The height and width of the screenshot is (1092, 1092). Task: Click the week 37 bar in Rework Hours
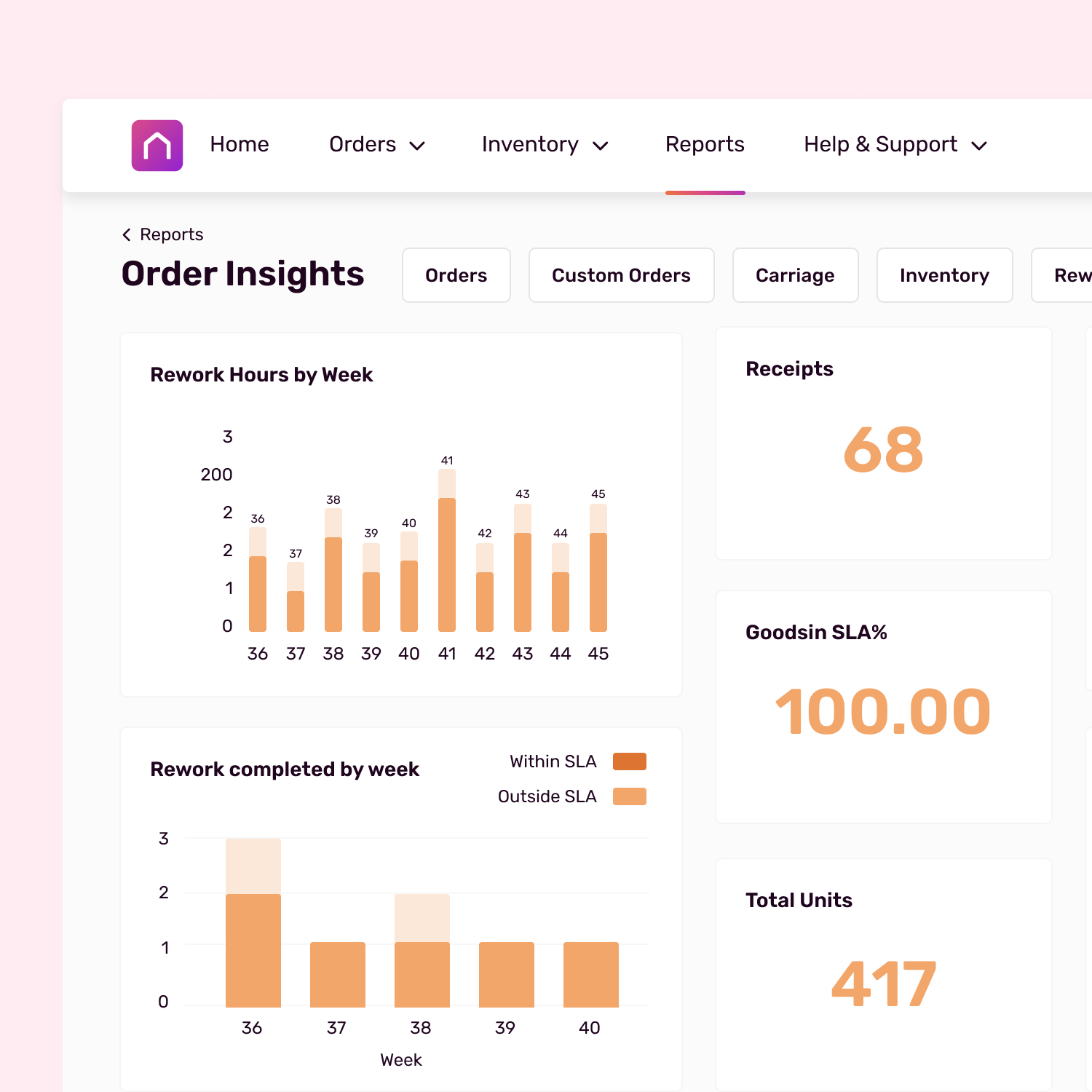pos(296,597)
